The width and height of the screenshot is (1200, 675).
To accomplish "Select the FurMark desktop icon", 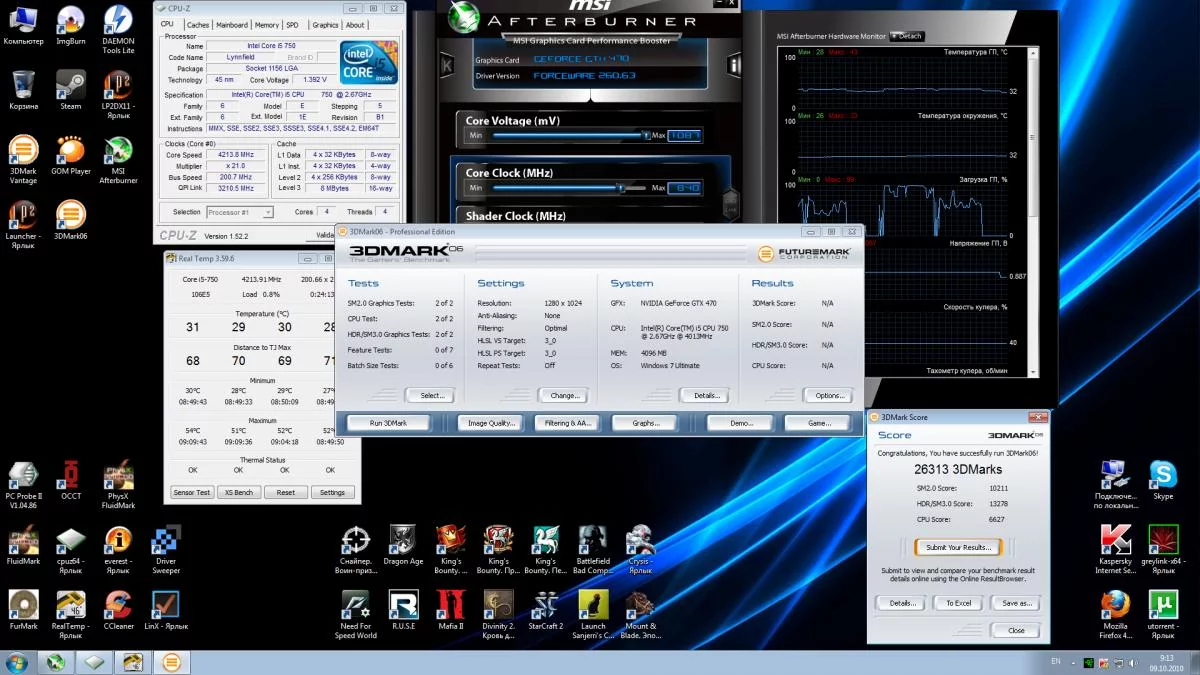I will tap(23, 604).
